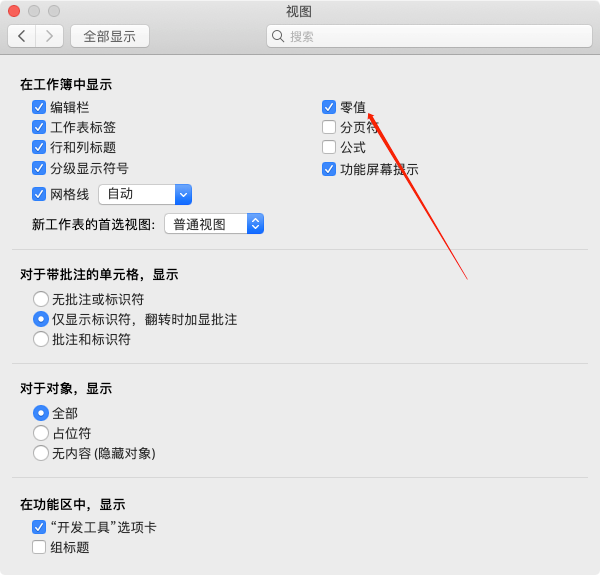Open the 网格线 color dropdown 自动

click(145, 194)
